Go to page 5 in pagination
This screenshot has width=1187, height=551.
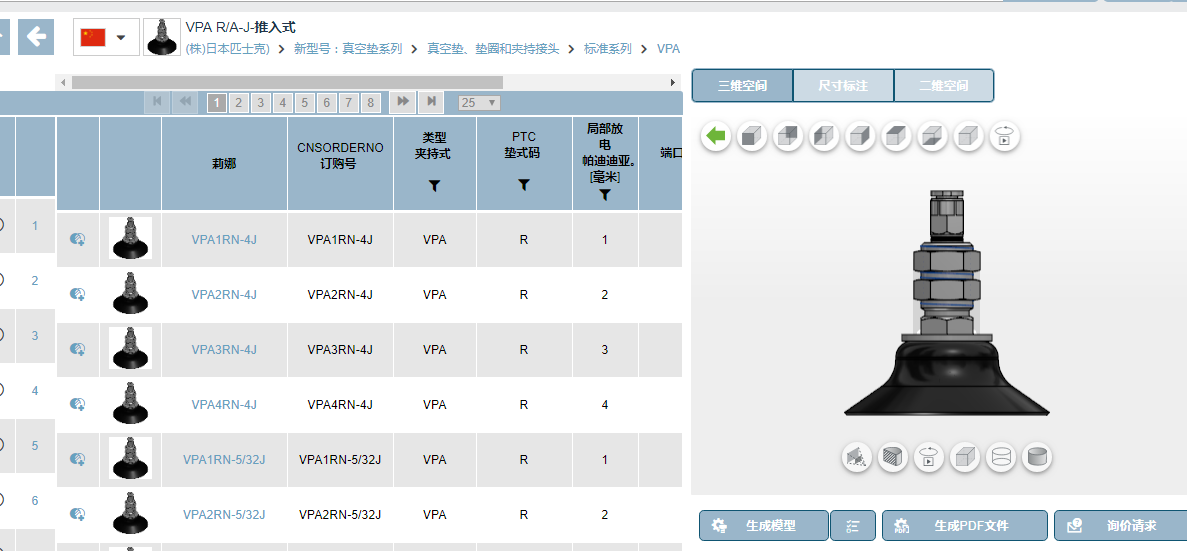304,102
